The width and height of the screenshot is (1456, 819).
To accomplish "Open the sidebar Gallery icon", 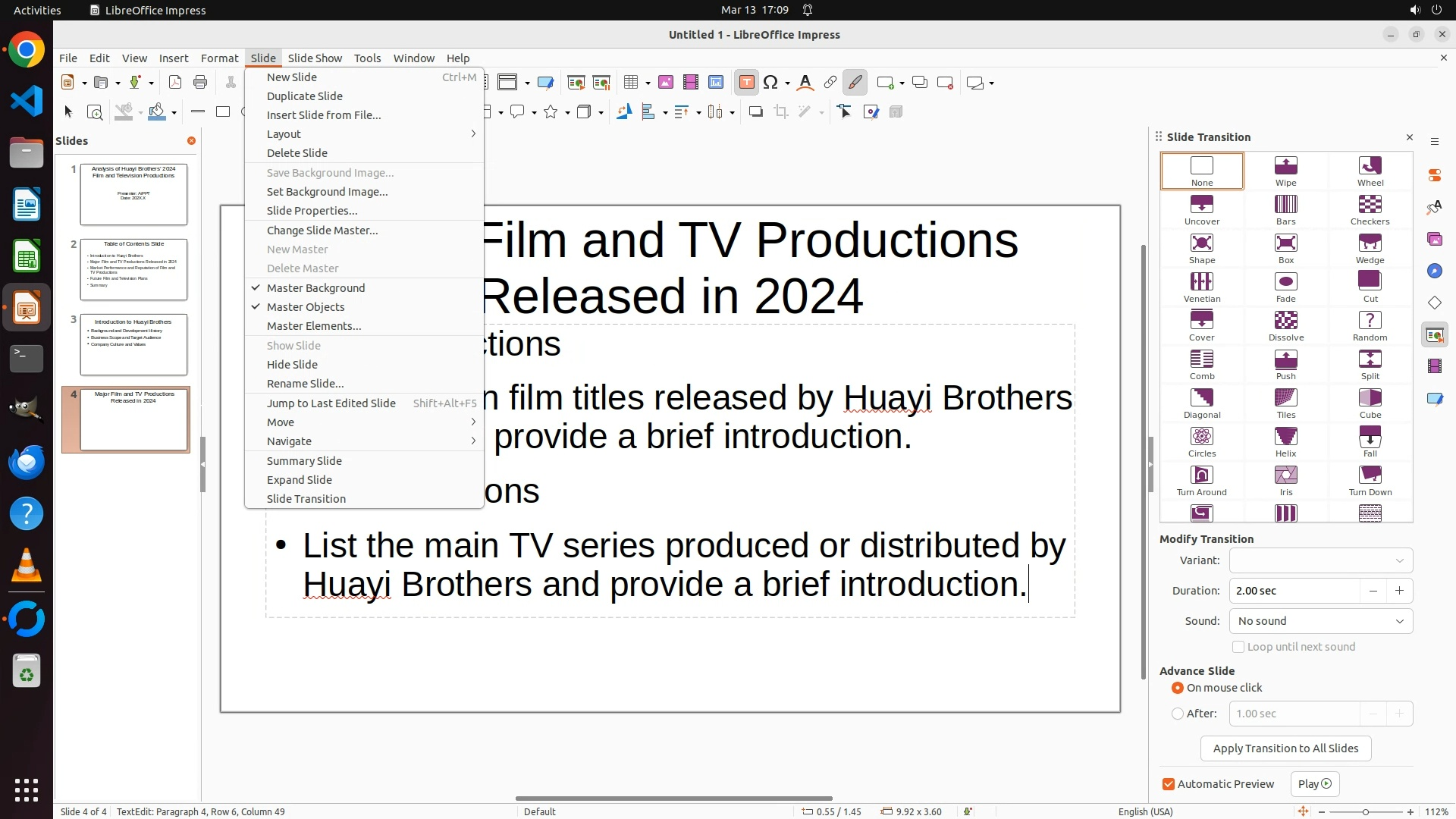I will tap(1434, 239).
